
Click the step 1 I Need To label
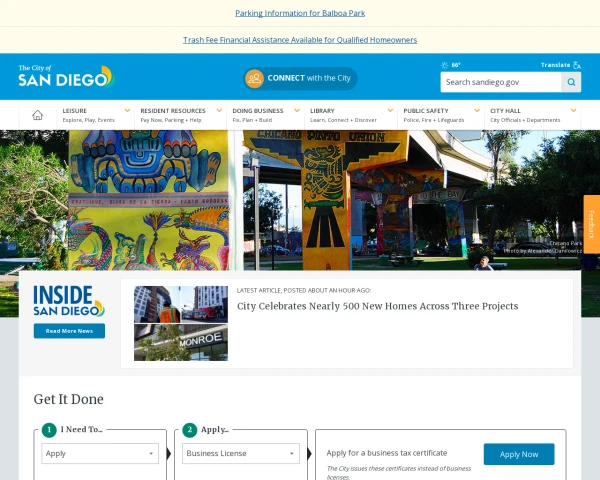(82, 429)
